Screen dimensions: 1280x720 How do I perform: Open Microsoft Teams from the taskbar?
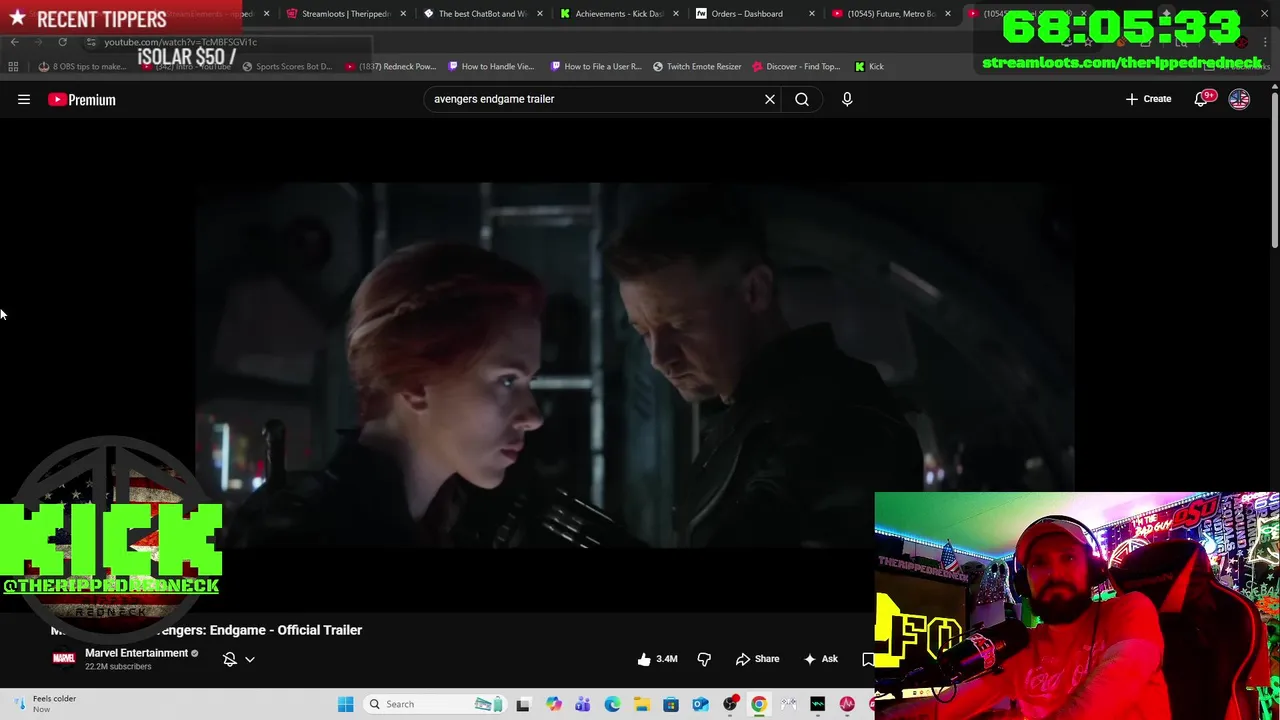tap(583, 704)
